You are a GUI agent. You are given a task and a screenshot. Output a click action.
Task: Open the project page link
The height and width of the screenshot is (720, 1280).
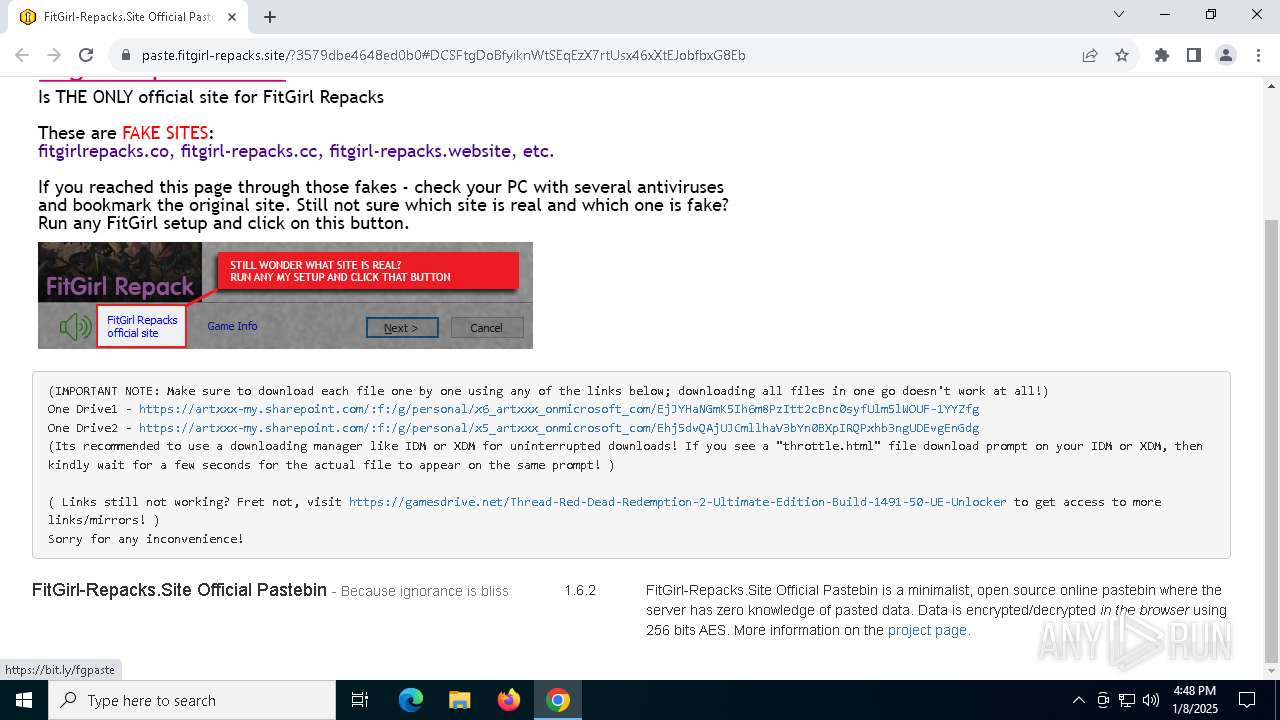pos(927,630)
